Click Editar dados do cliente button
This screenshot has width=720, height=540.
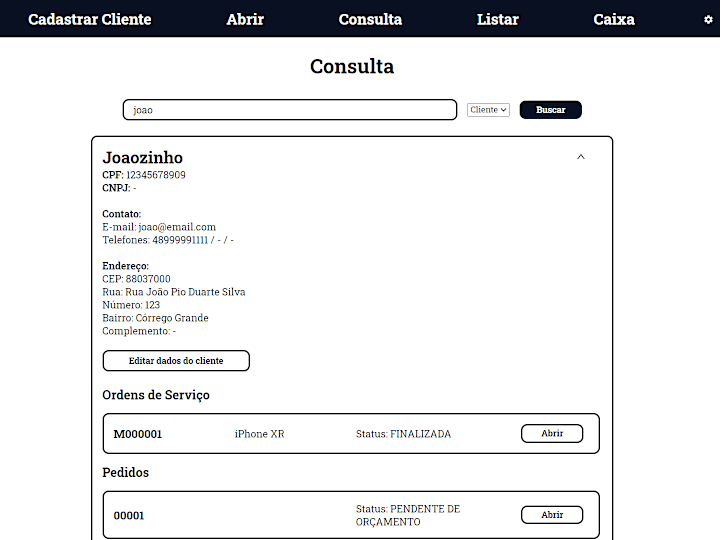[176, 360]
